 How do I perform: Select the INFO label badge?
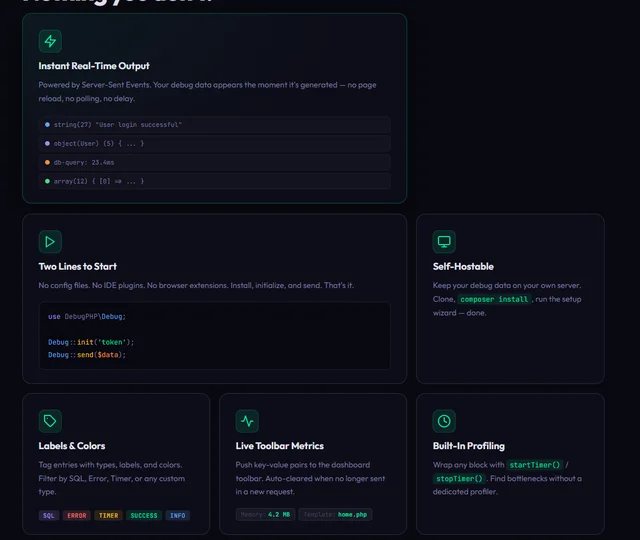(178, 516)
